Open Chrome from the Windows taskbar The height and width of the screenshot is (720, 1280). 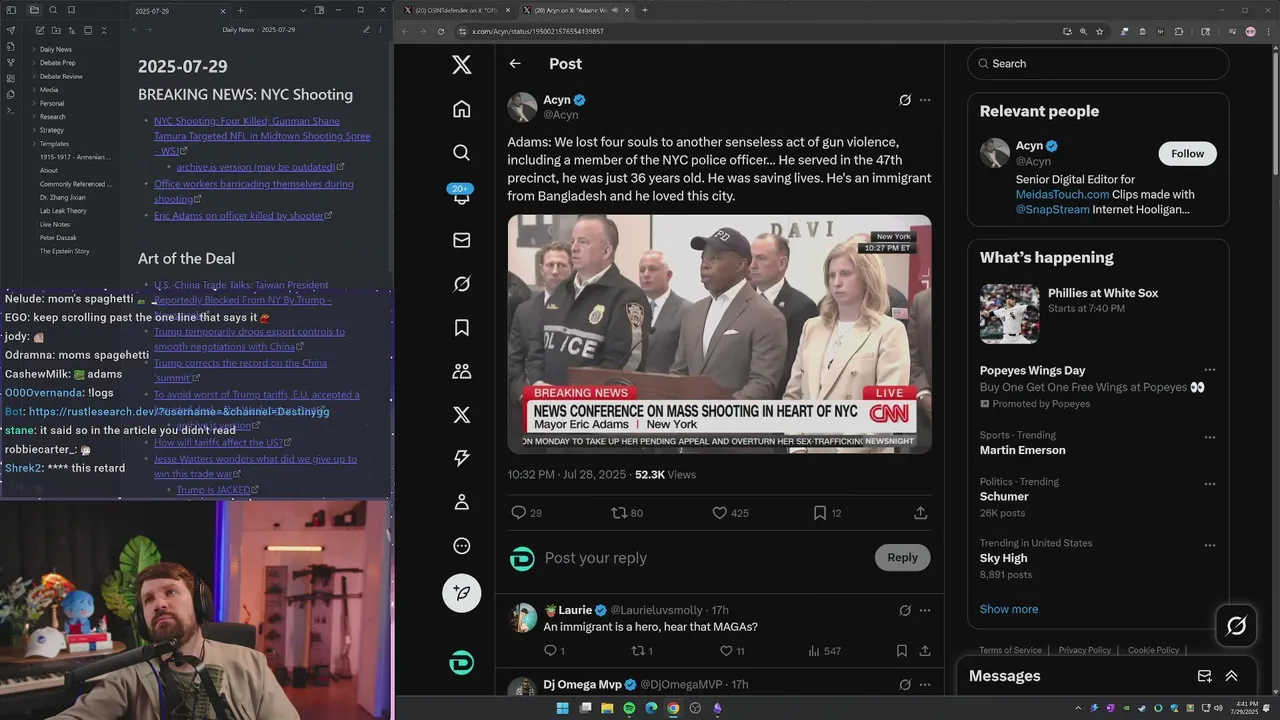click(673, 709)
